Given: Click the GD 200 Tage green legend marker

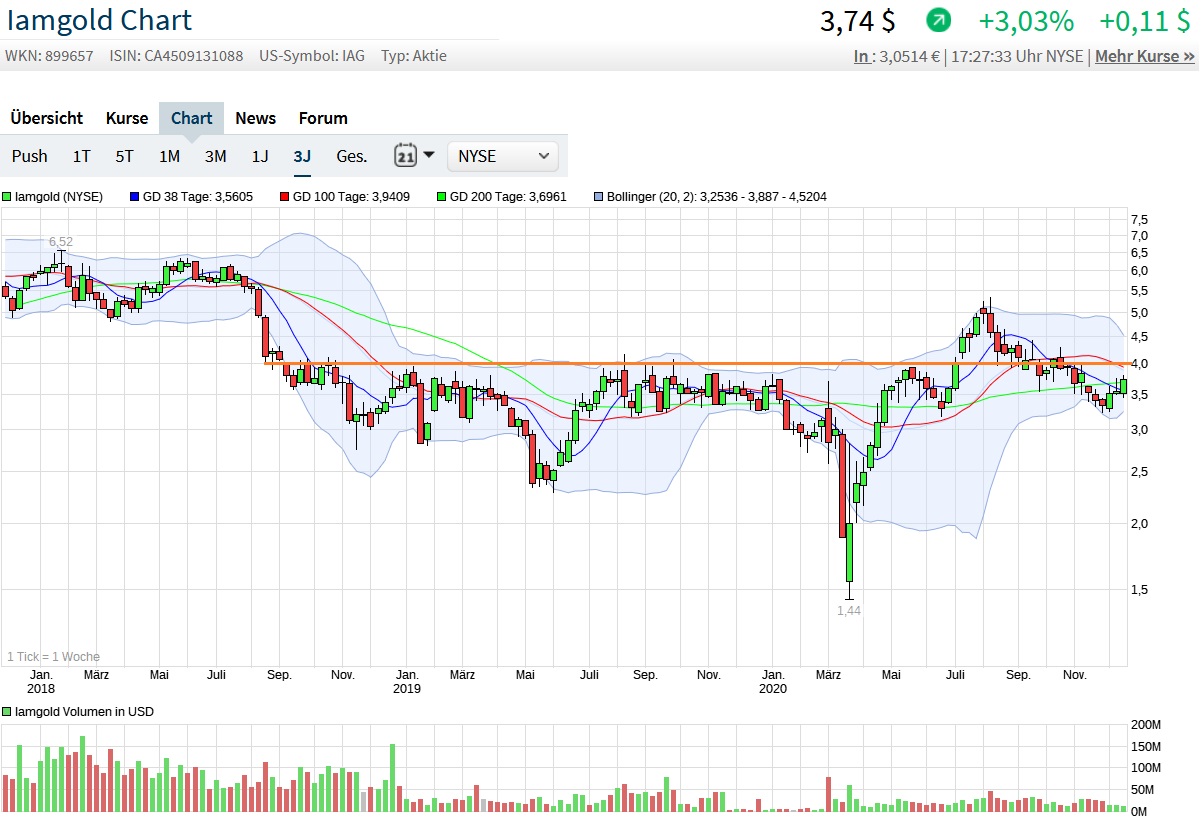Looking at the screenshot, I should (442, 197).
